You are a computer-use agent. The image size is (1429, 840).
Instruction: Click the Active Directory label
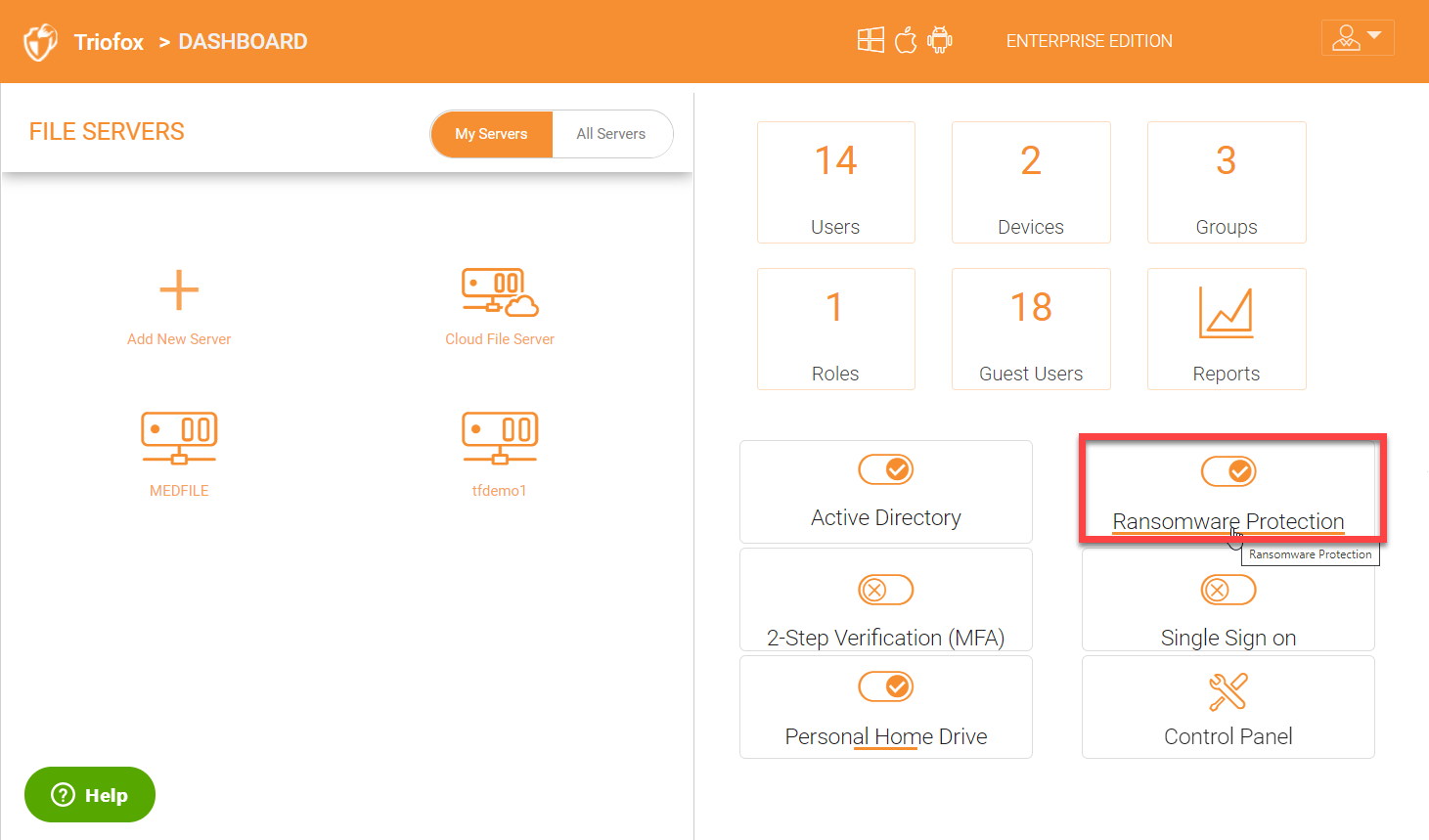pyautogui.click(x=886, y=517)
